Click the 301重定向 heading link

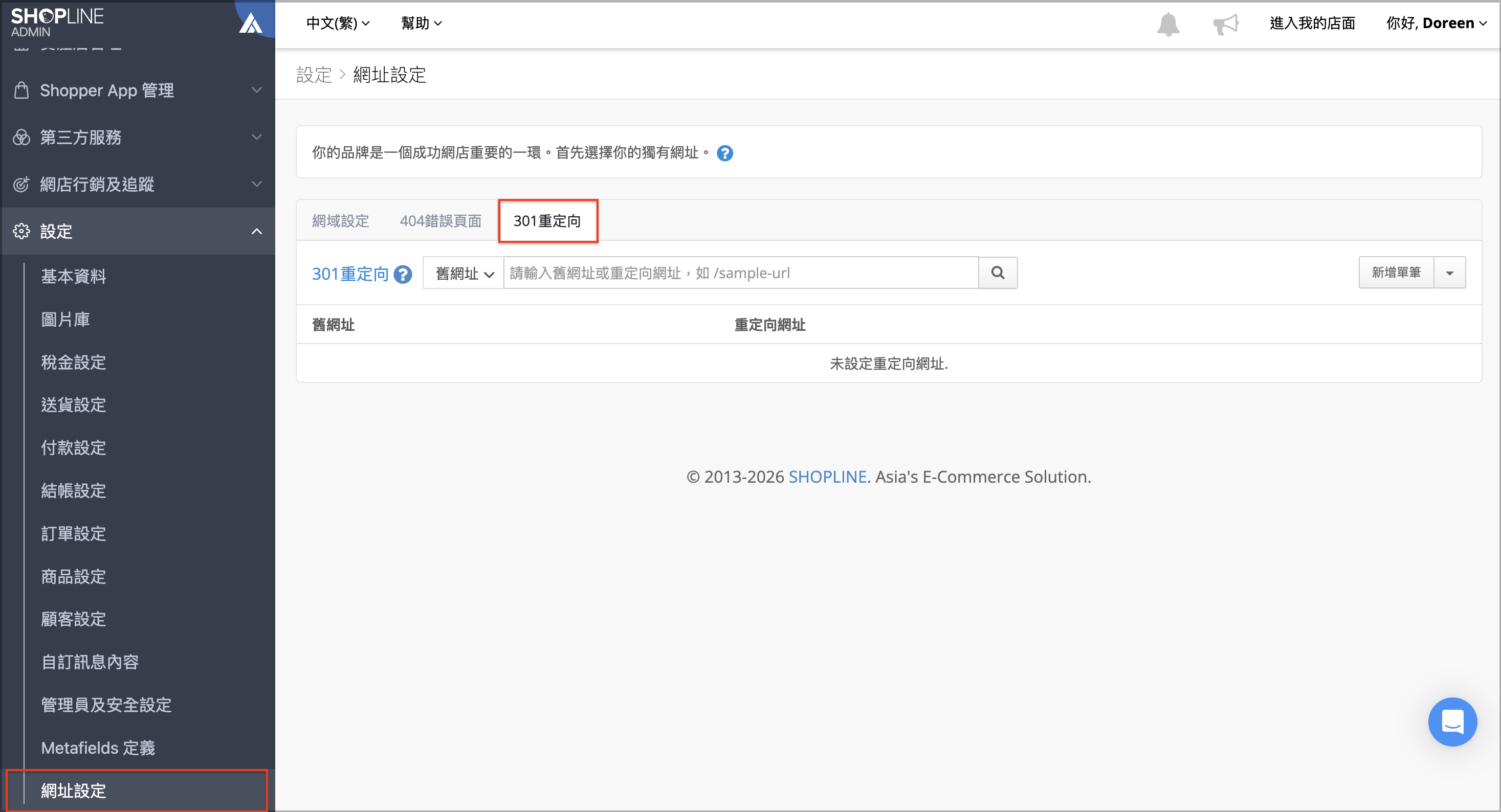click(x=350, y=274)
